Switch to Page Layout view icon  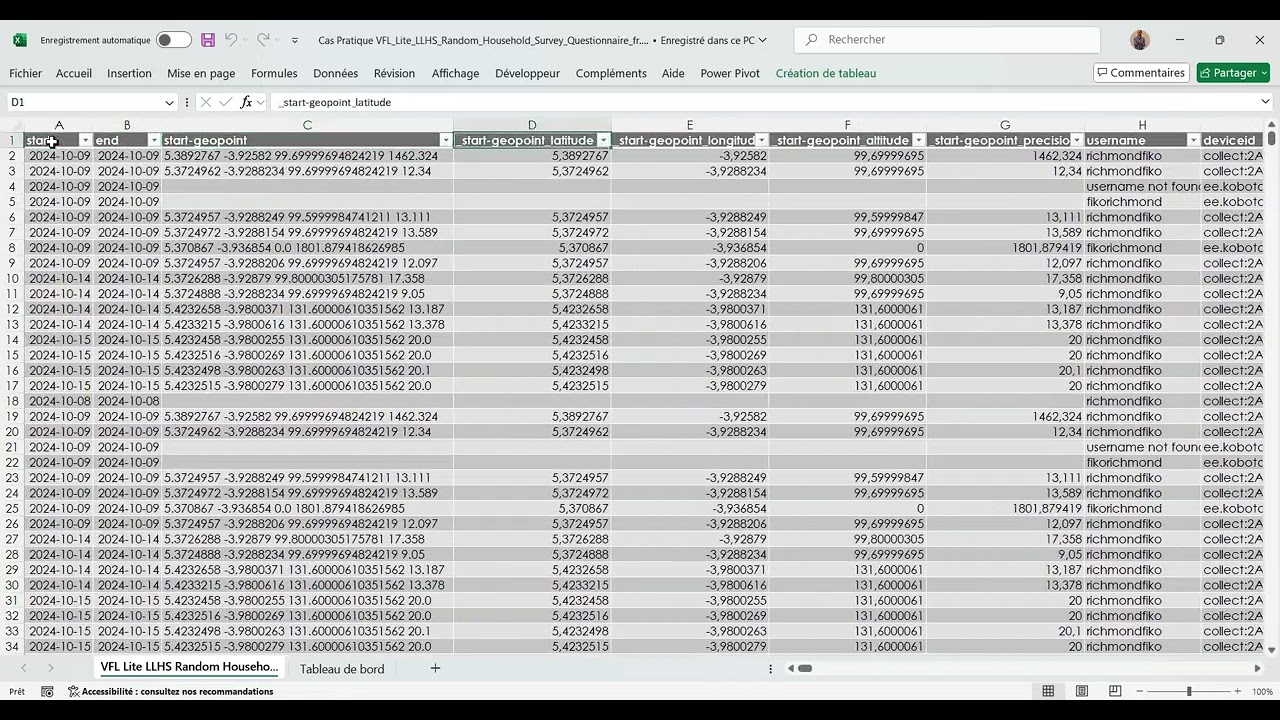pos(1082,692)
